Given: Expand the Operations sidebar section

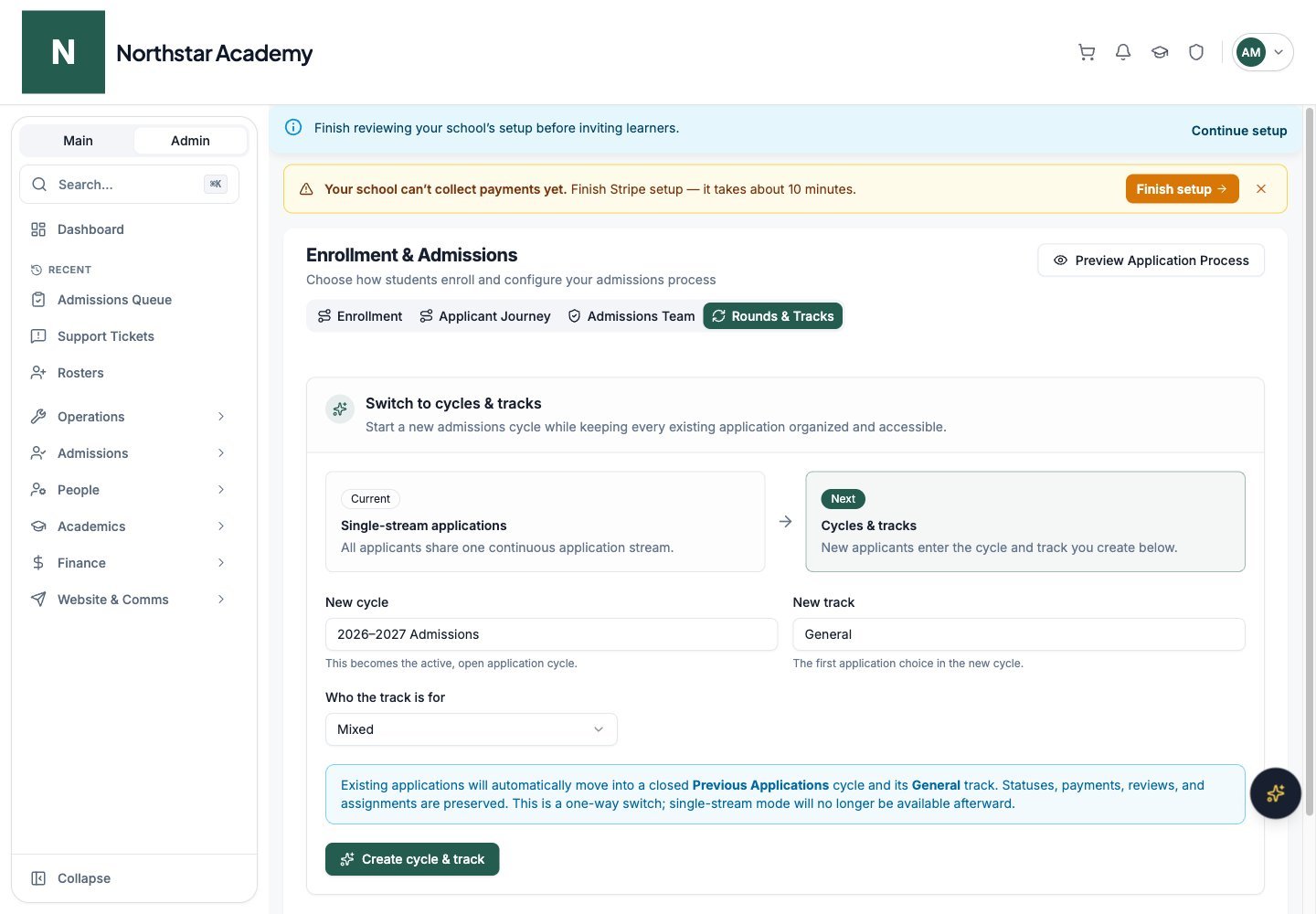Looking at the screenshot, I should coord(129,417).
